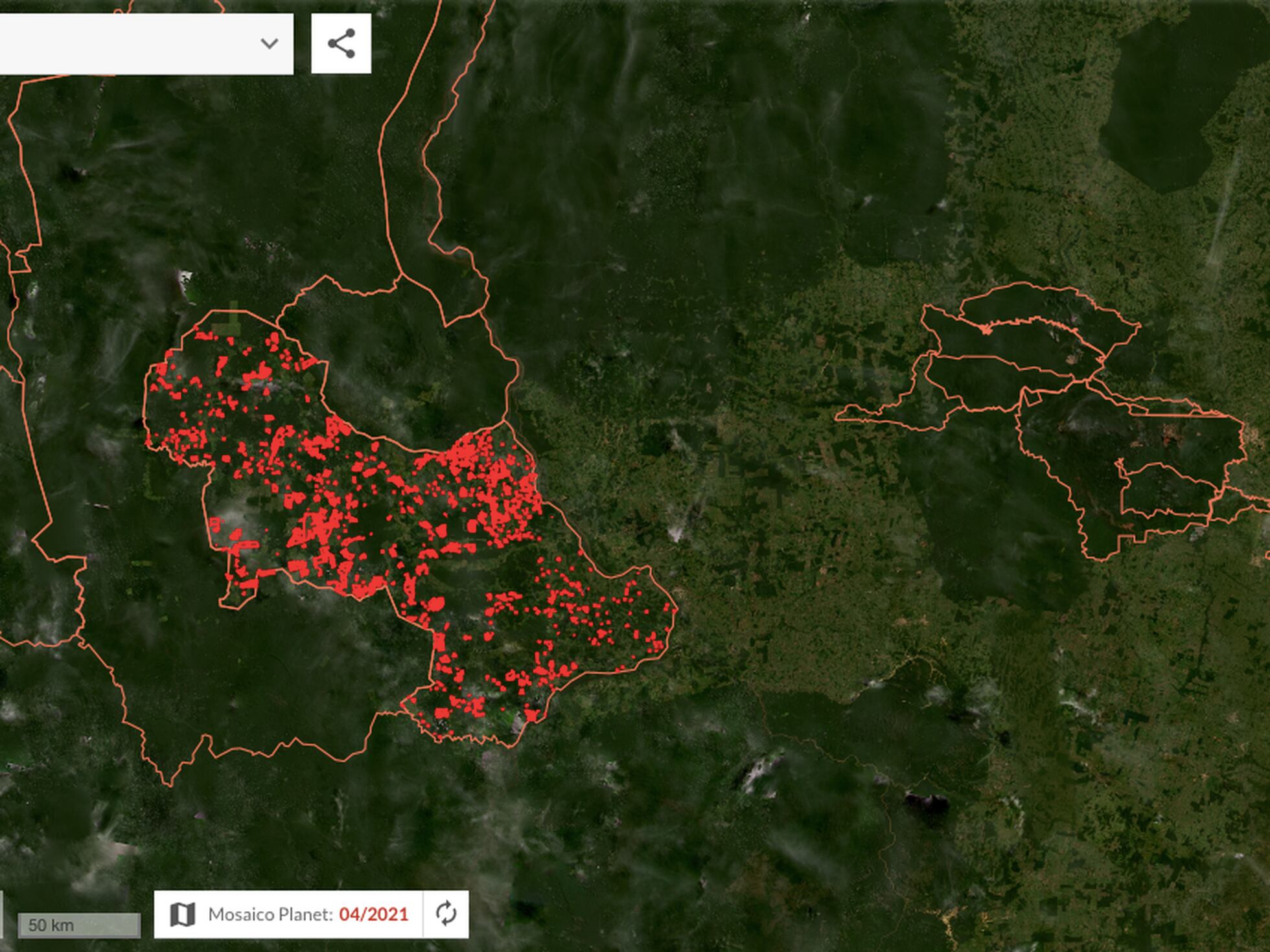Viewport: 1270px width, 952px height.
Task: Expand the dropdown chevron in top panel
Action: (270, 44)
